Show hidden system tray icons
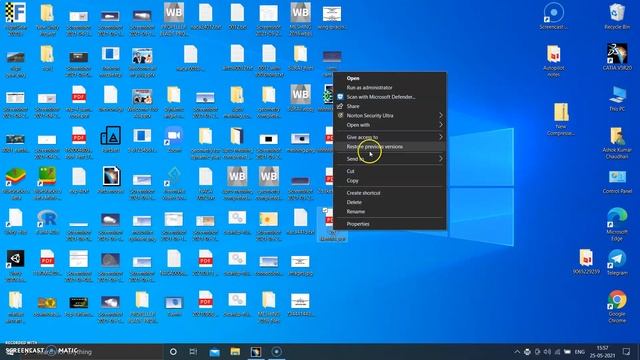The height and width of the screenshot is (360, 640). click(517, 351)
